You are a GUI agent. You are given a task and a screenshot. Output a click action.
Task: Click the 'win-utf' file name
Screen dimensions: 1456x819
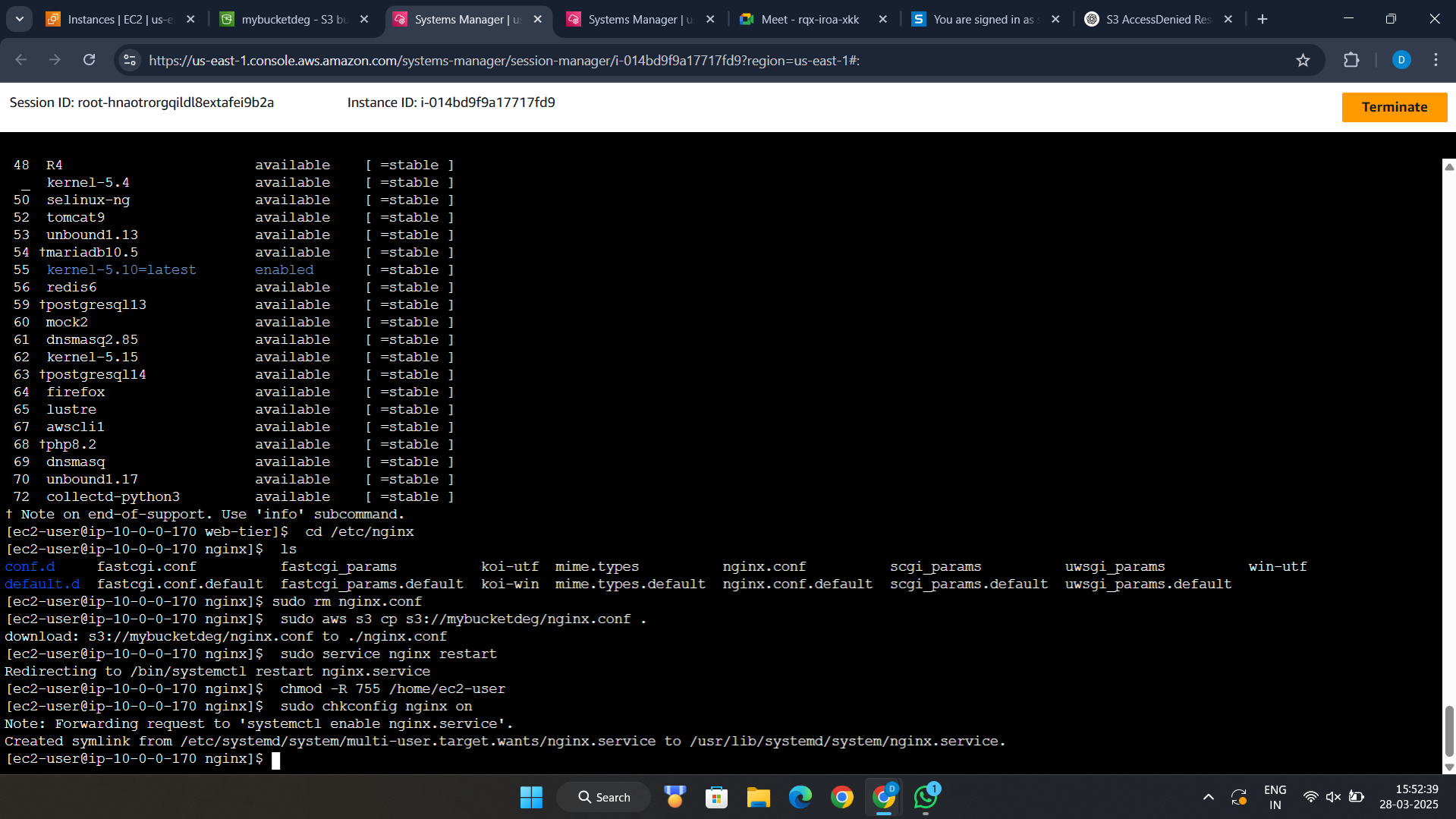tap(1278, 567)
